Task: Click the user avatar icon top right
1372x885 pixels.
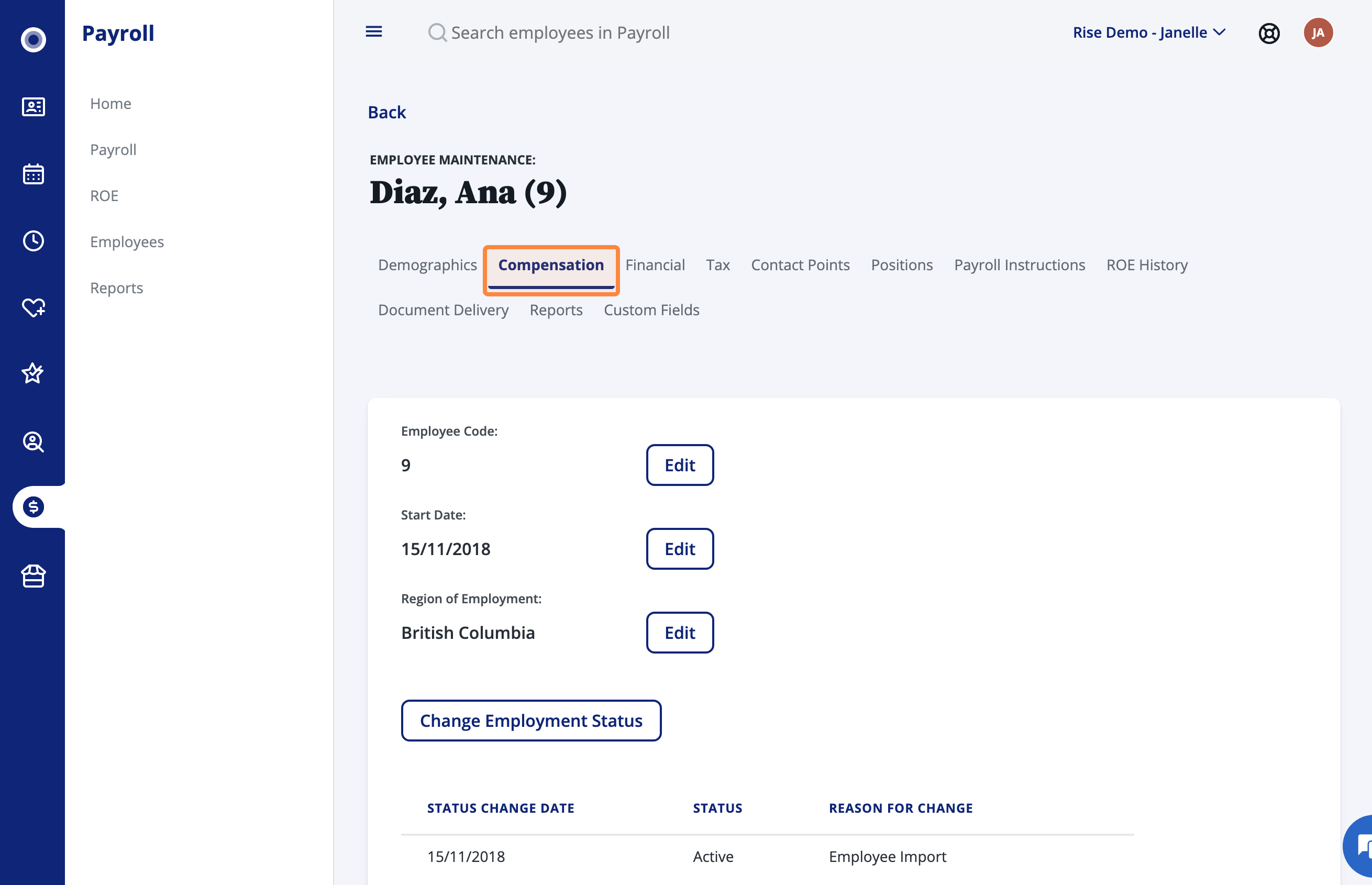Action: point(1320,32)
